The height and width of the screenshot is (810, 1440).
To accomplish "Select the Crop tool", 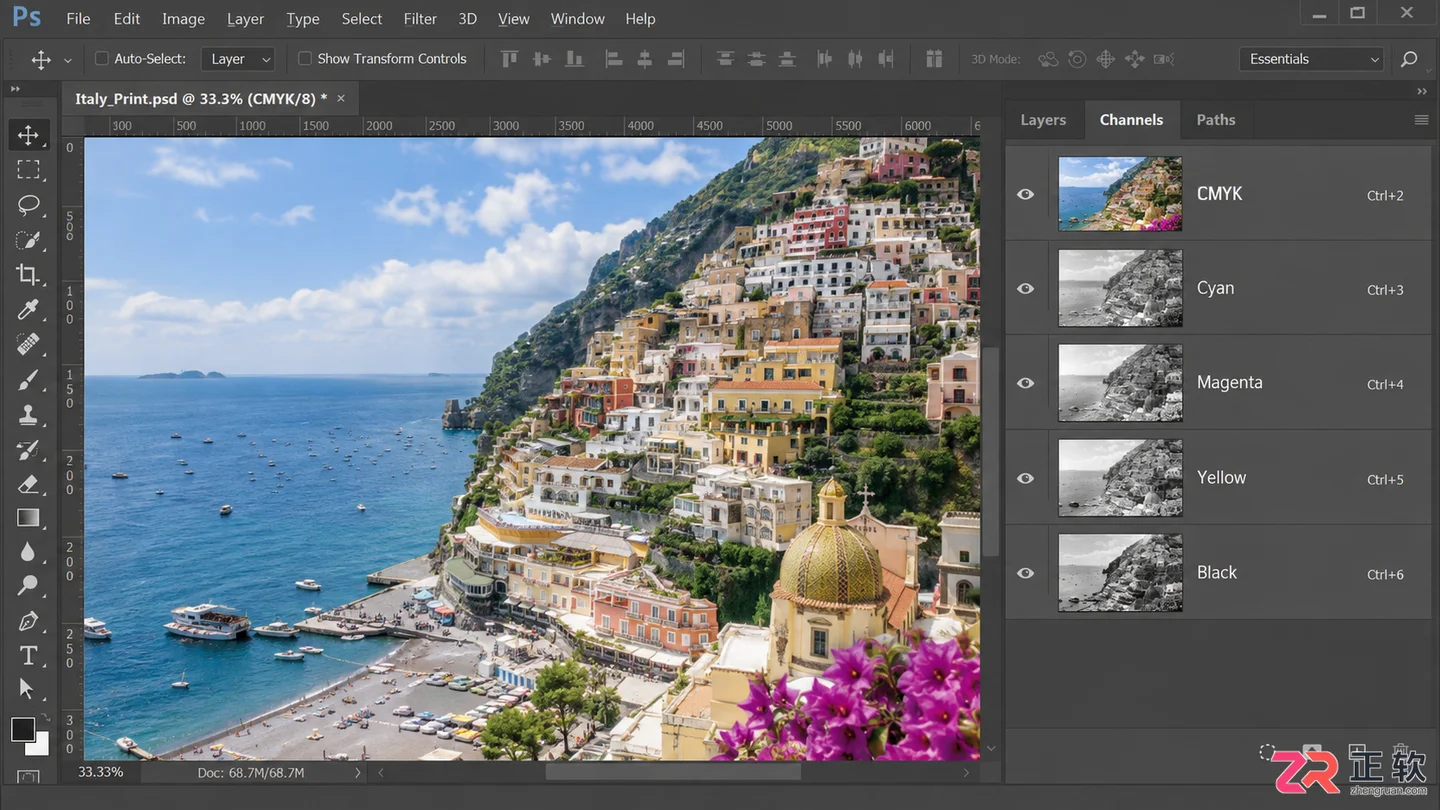I will pos(28,274).
